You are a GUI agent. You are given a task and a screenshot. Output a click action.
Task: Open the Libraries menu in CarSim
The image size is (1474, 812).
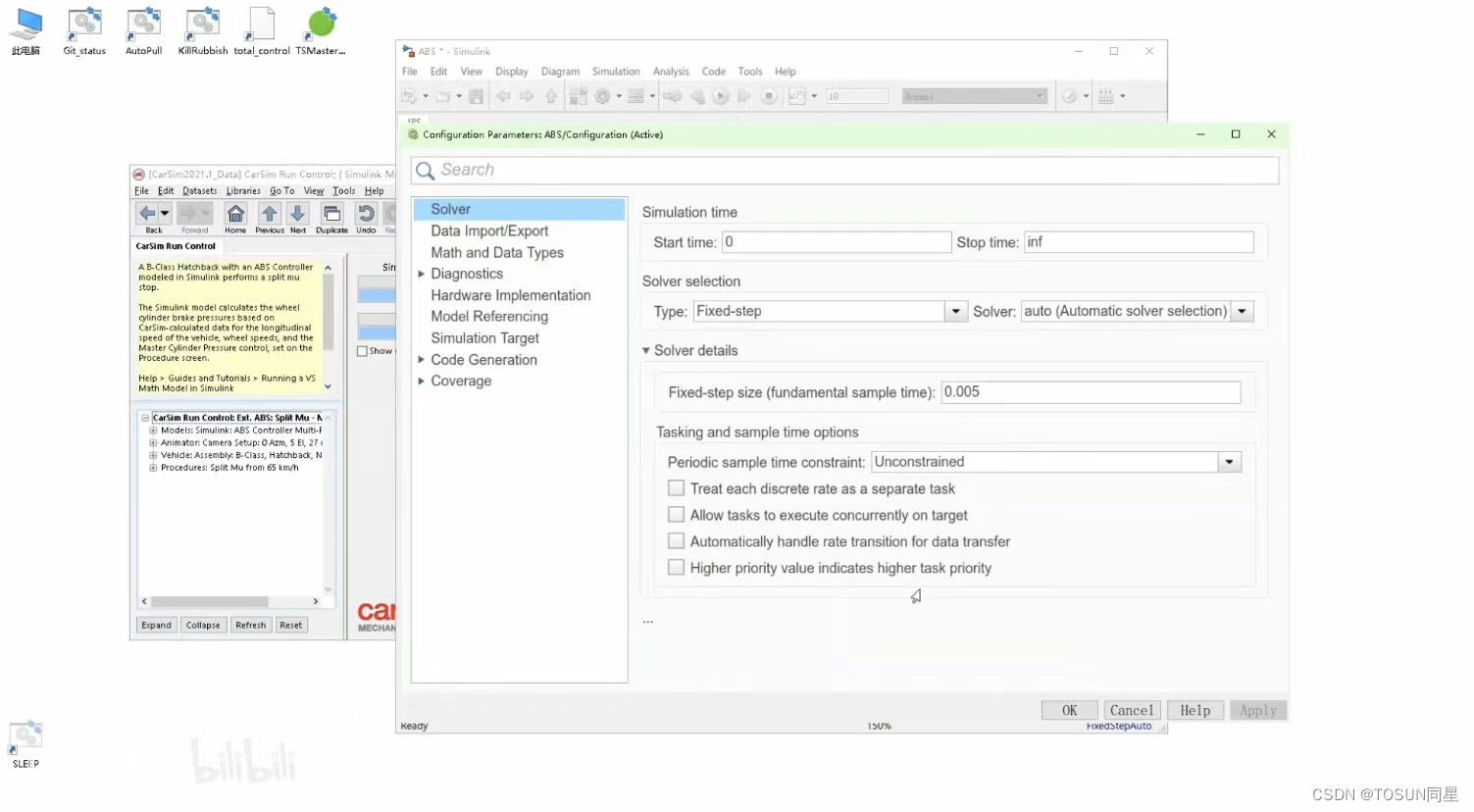(243, 191)
